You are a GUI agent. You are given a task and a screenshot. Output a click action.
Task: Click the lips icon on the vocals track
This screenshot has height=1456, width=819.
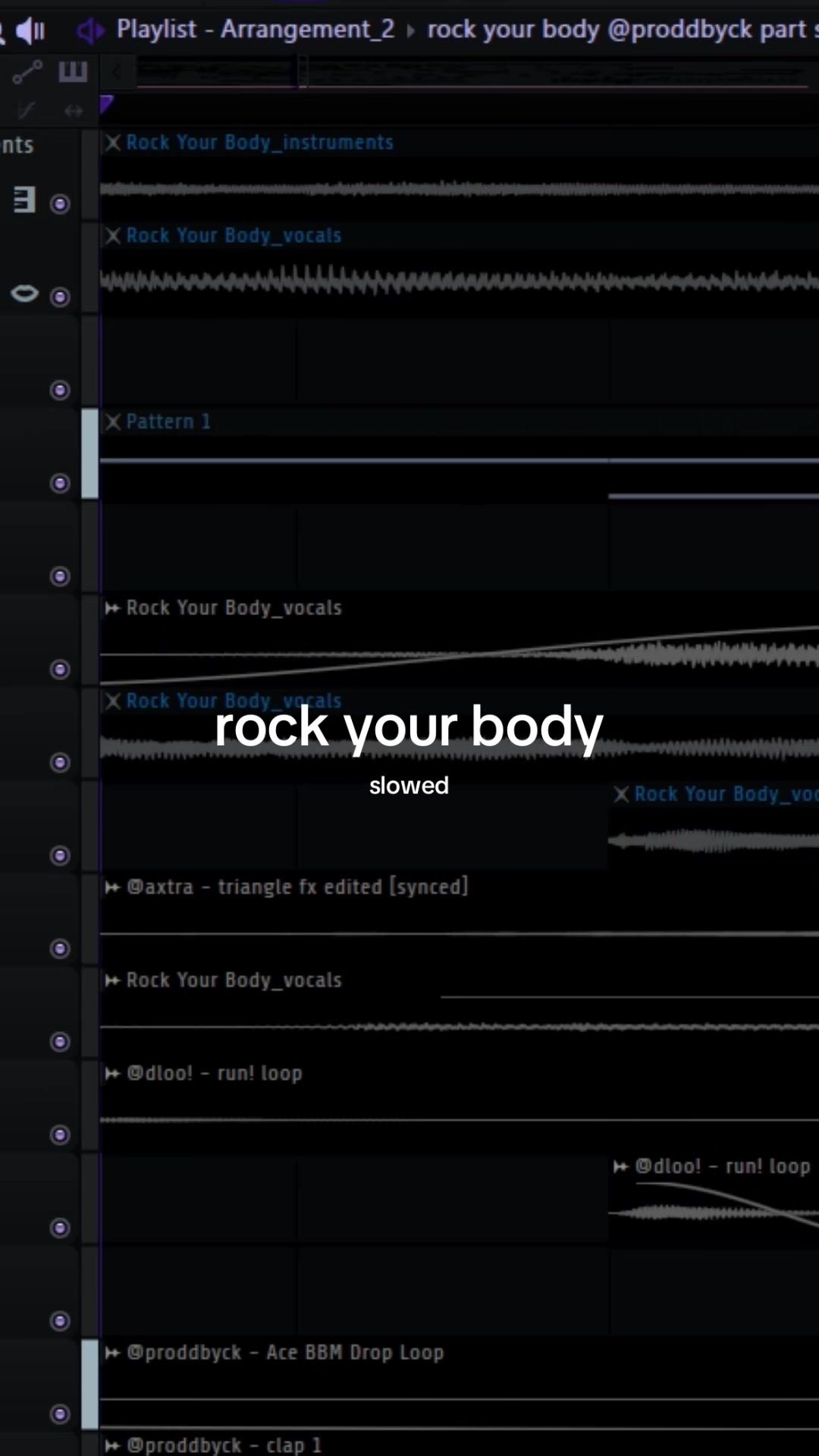pyautogui.click(x=24, y=293)
